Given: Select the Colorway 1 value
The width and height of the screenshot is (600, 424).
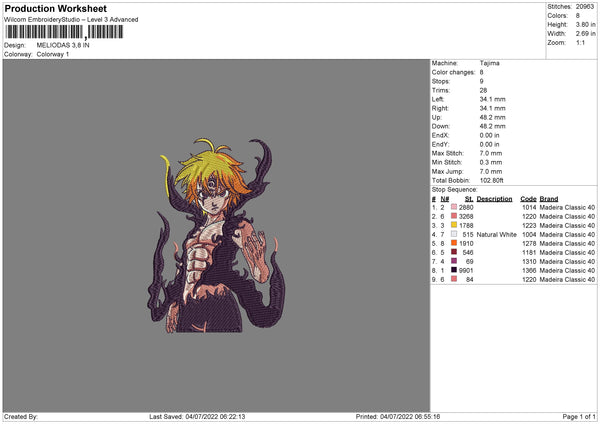Looking at the screenshot, I should (53, 54).
